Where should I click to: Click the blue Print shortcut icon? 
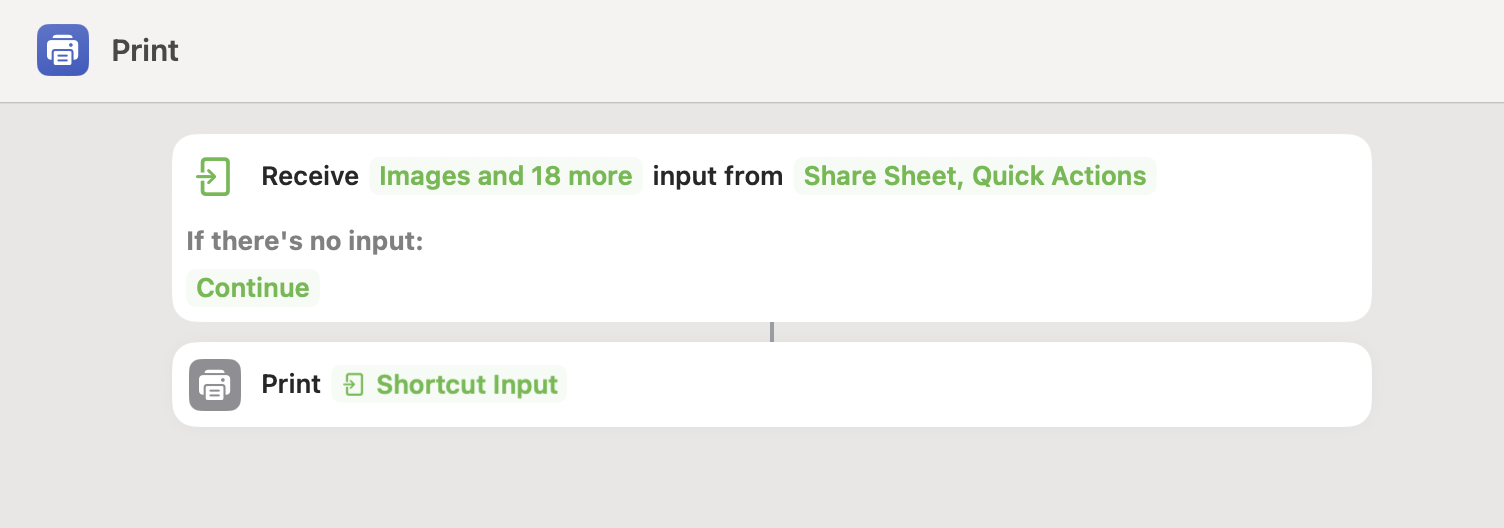[x=63, y=50]
